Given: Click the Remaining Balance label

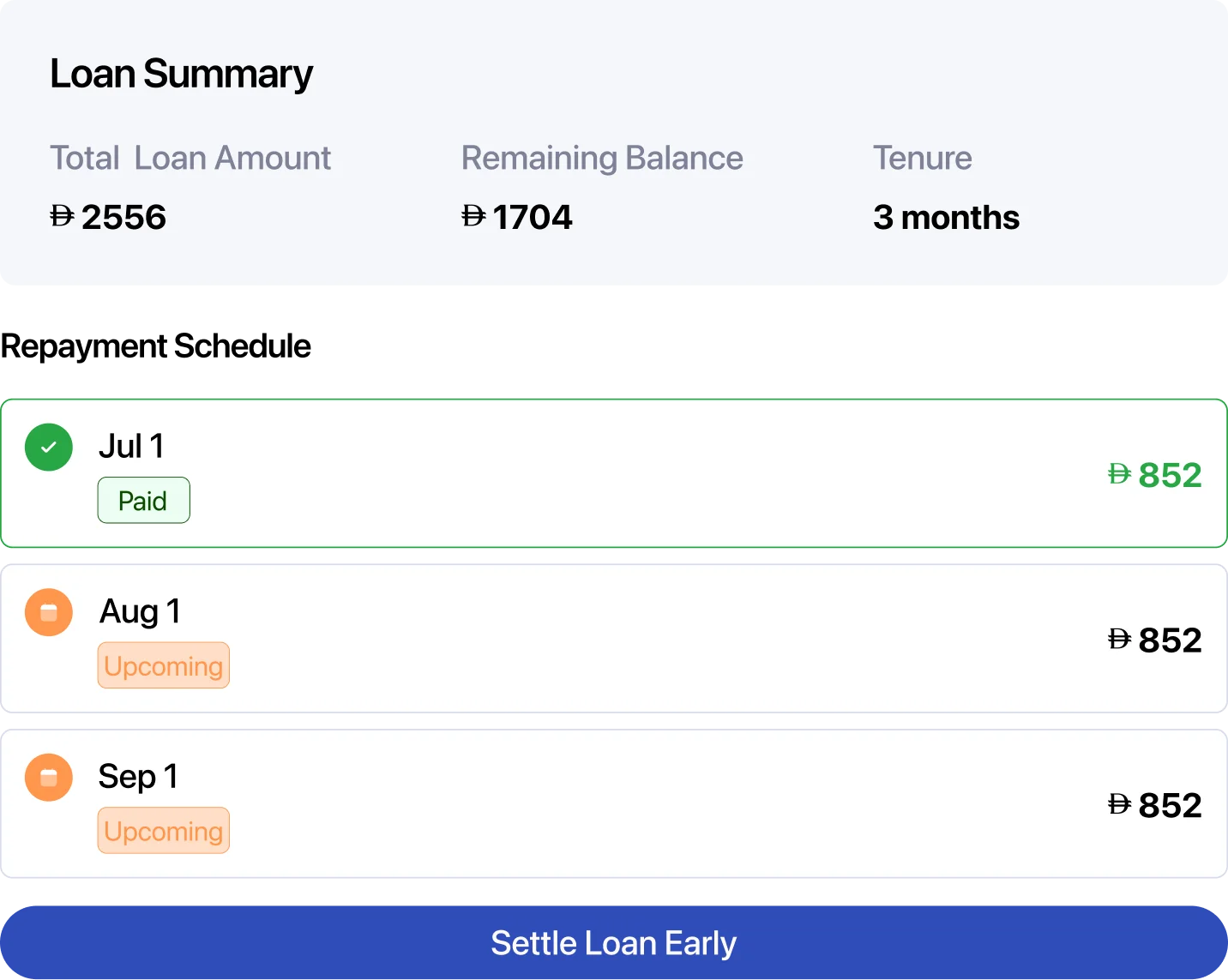Looking at the screenshot, I should click(602, 159).
